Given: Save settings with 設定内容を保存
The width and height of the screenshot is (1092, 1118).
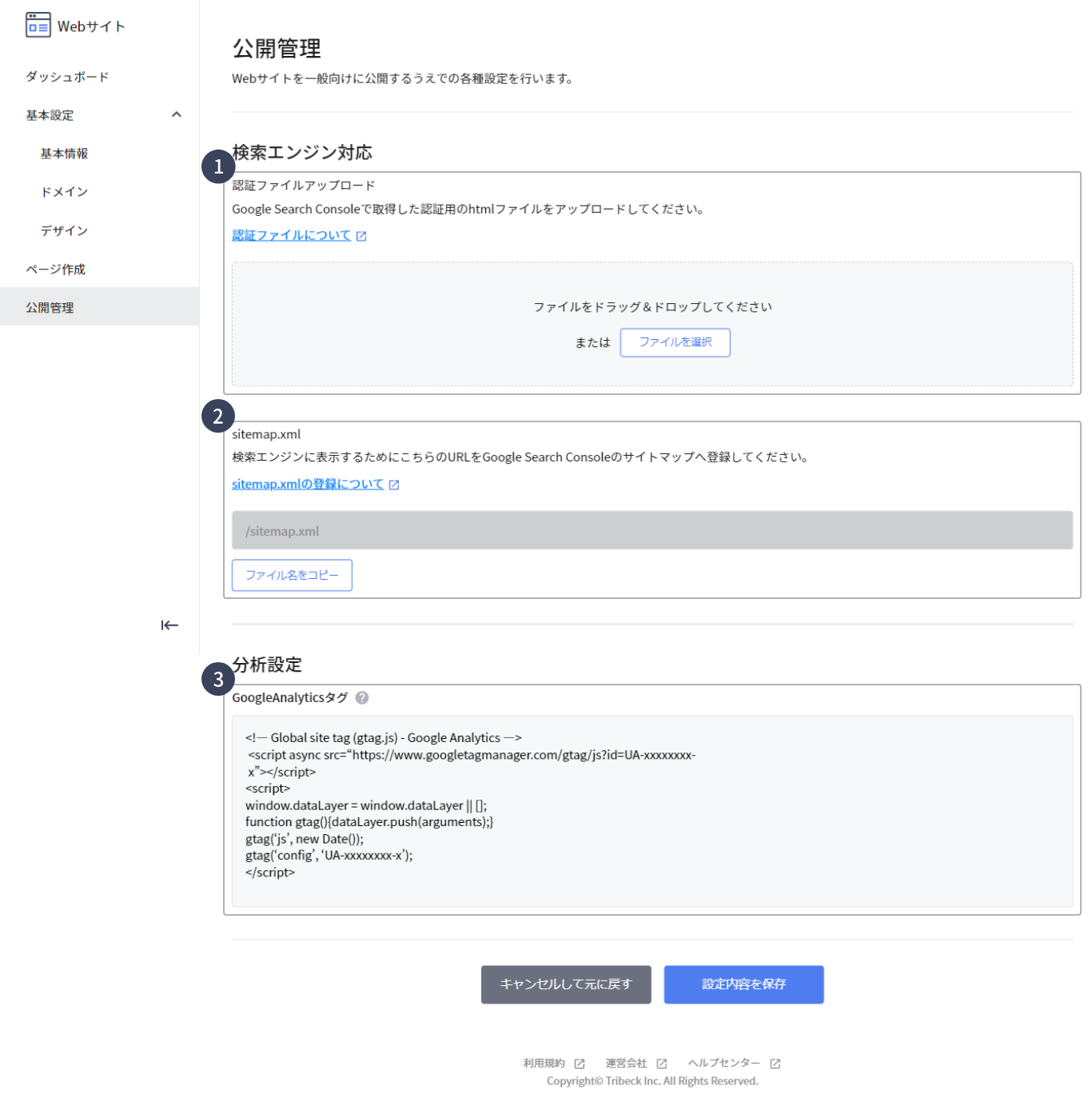Looking at the screenshot, I should 743,984.
